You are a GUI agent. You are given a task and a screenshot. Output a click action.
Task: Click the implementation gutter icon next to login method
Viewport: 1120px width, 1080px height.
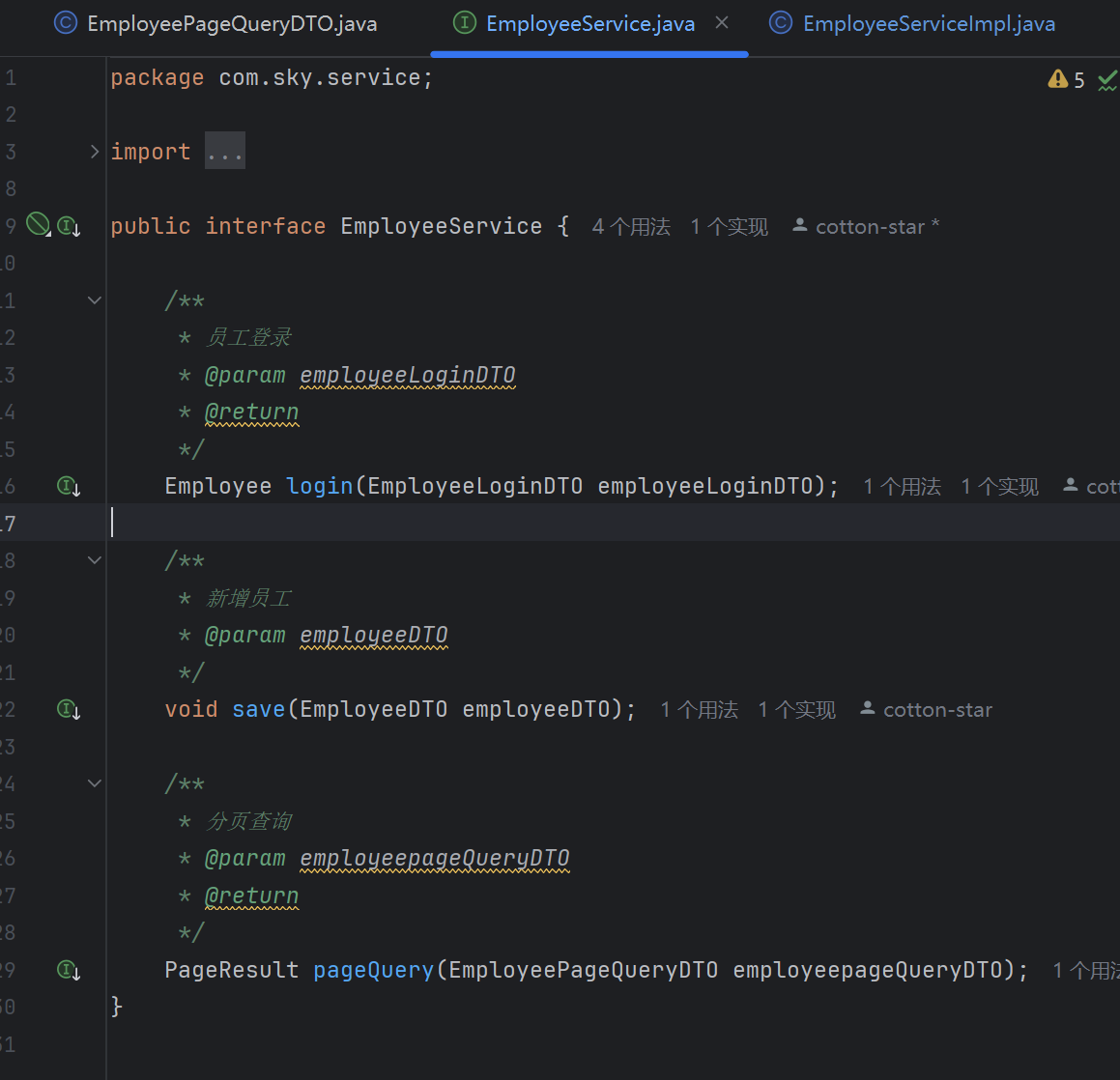(x=68, y=486)
